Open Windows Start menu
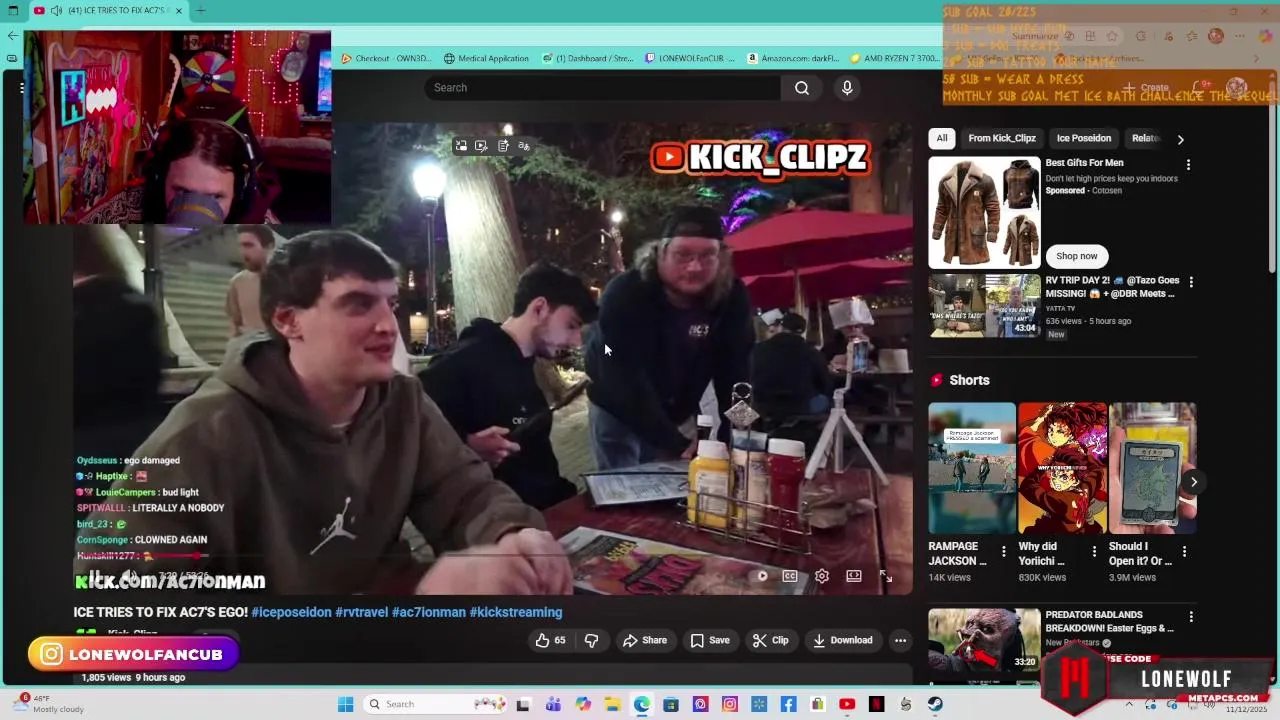Viewport: 1280px width, 720px height. [345, 704]
